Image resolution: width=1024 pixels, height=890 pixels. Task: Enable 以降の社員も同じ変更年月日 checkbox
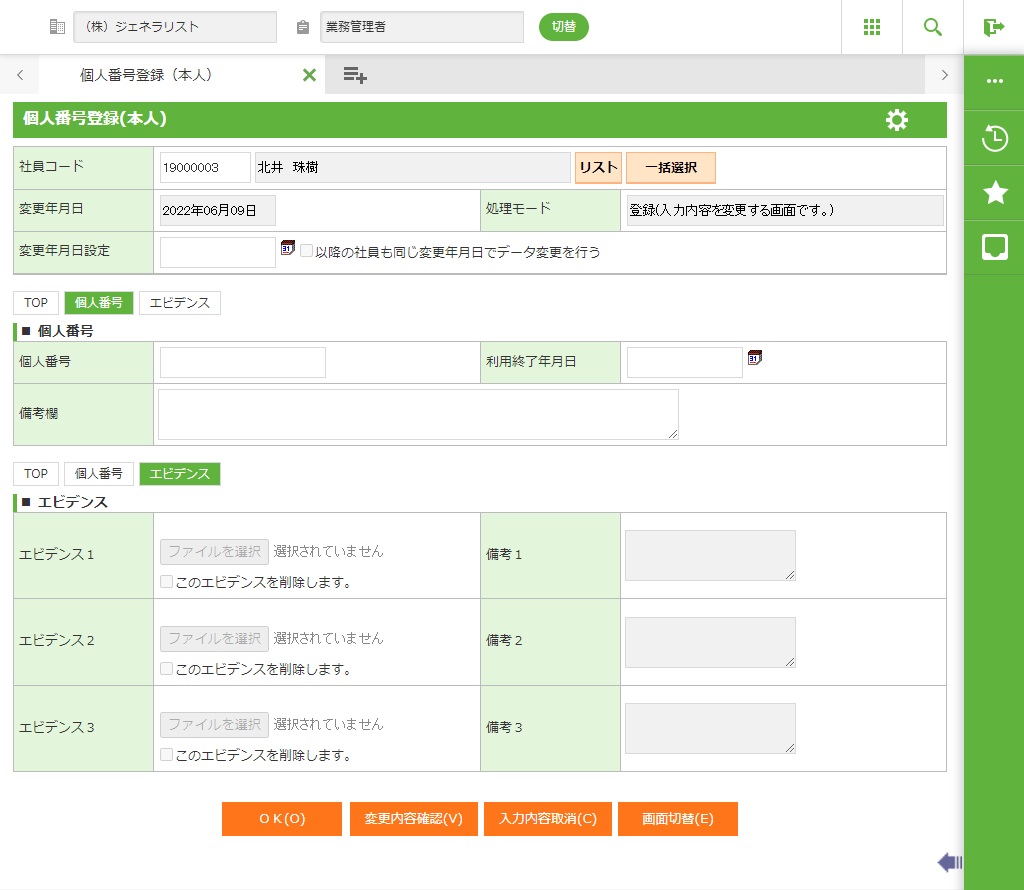(307, 252)
